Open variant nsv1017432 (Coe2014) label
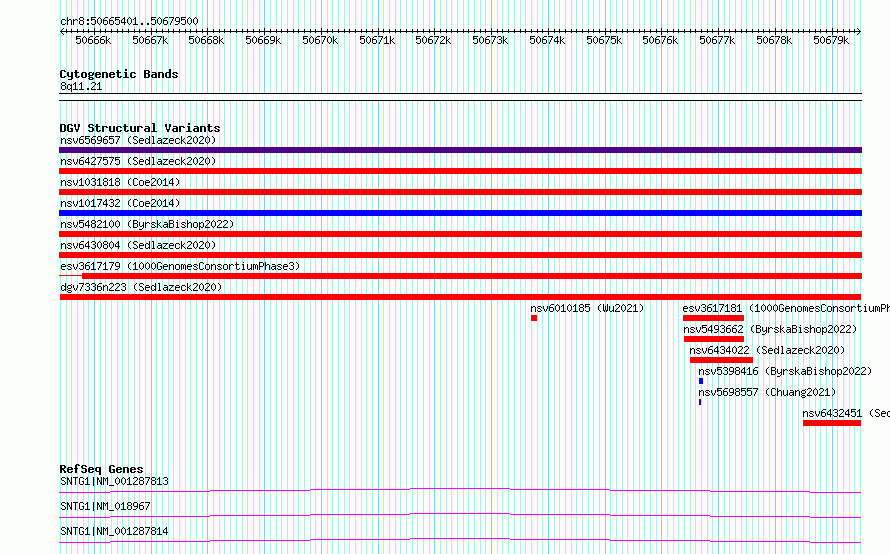The height and width of the screenshot is (554, 890). click(x=120, y=203)
